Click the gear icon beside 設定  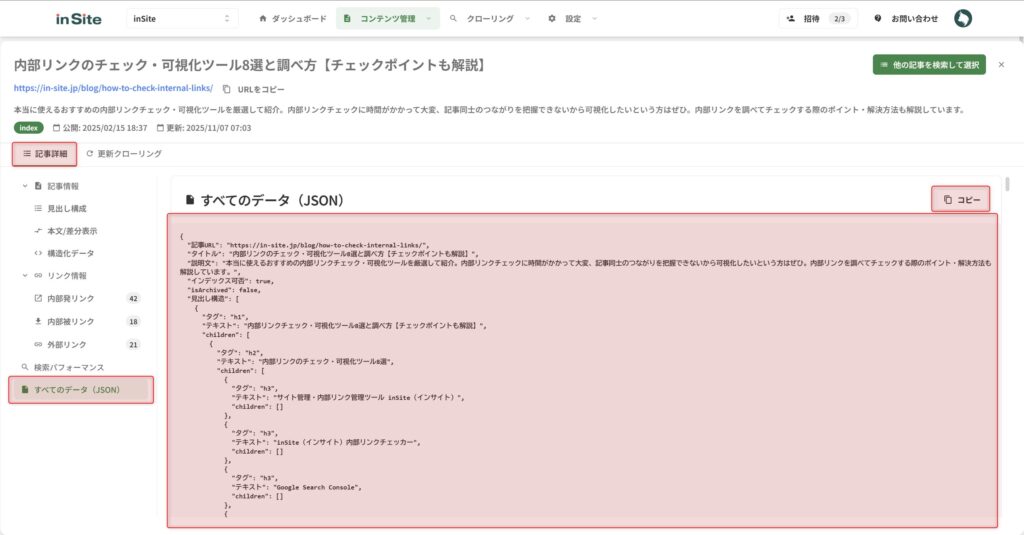click(552, 19)
